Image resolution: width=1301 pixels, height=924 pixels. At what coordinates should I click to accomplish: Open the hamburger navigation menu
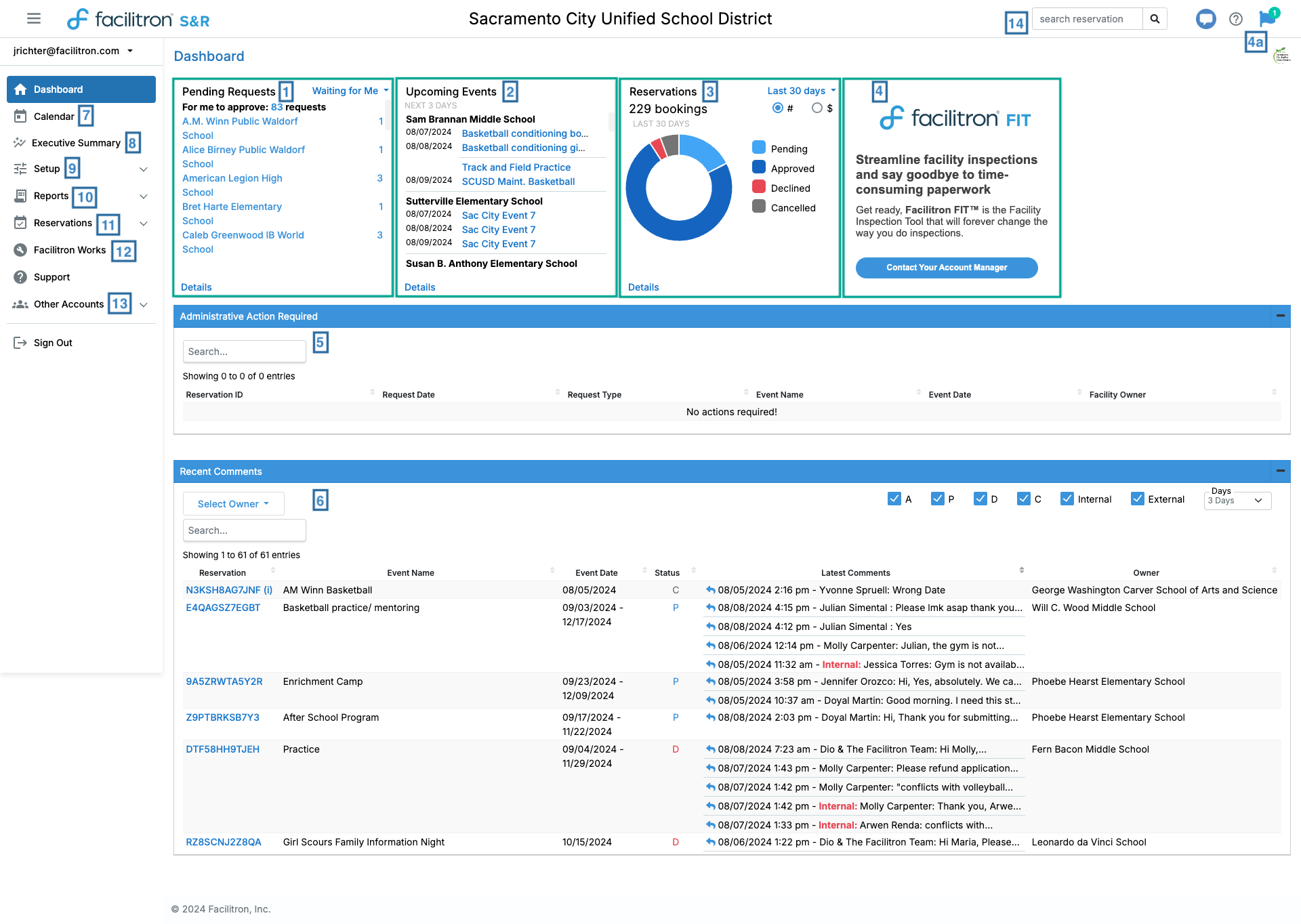[33, 18]
